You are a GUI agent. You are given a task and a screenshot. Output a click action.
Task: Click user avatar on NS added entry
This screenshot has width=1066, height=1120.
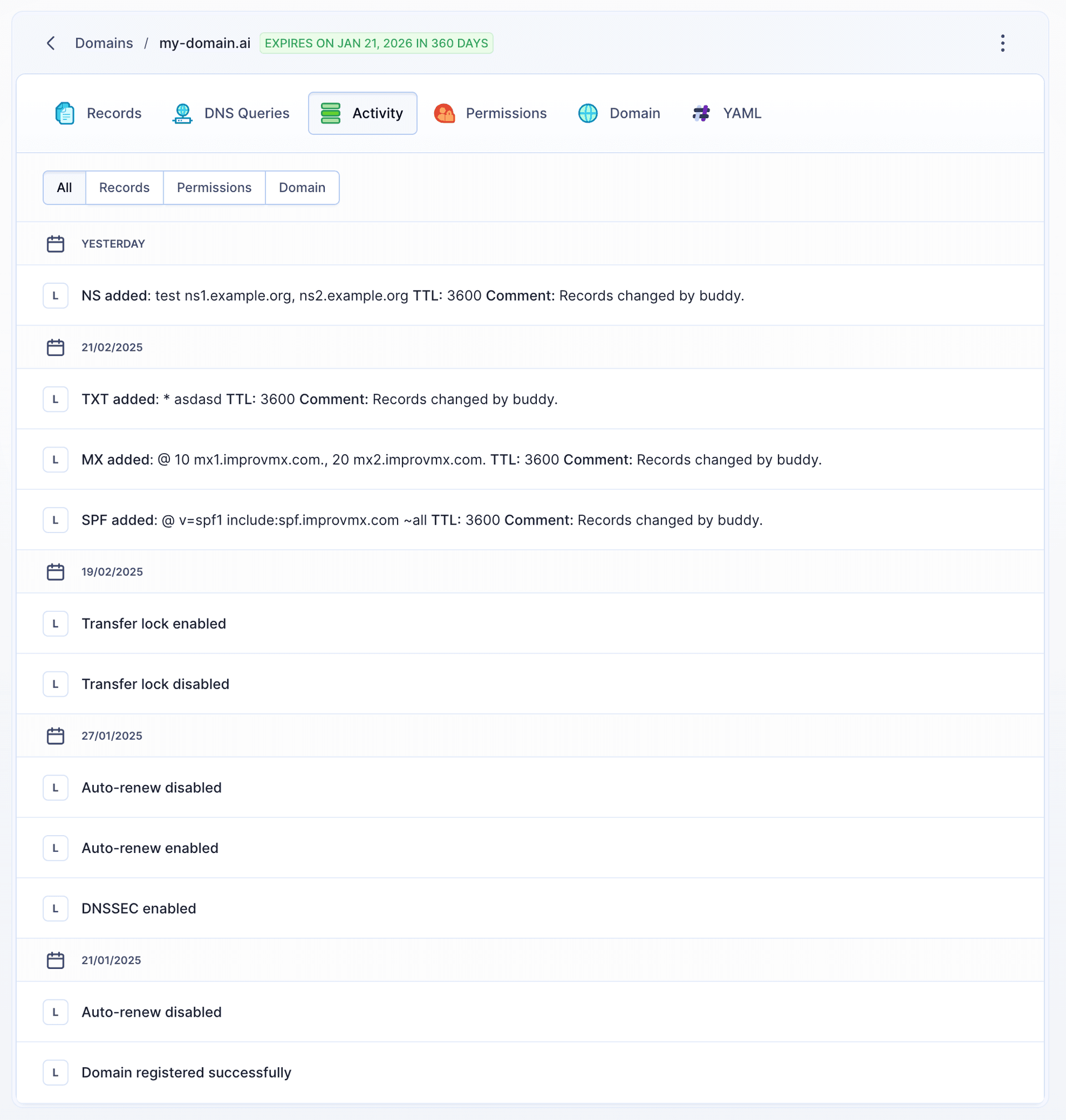pyautogui.click(x=56, y=295)
